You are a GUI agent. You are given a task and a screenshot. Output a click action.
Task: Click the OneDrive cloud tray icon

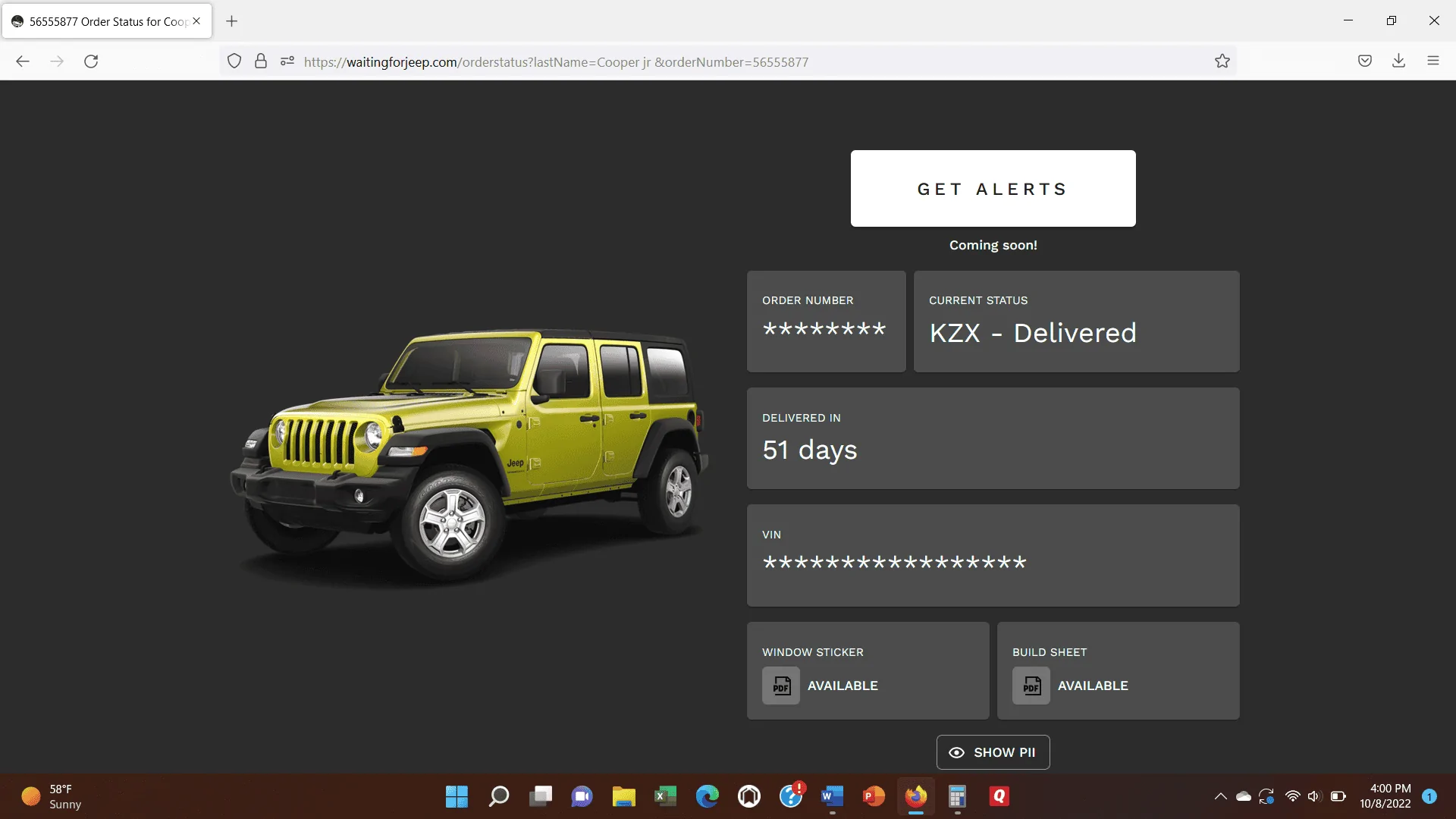(x=1244, y=796)
